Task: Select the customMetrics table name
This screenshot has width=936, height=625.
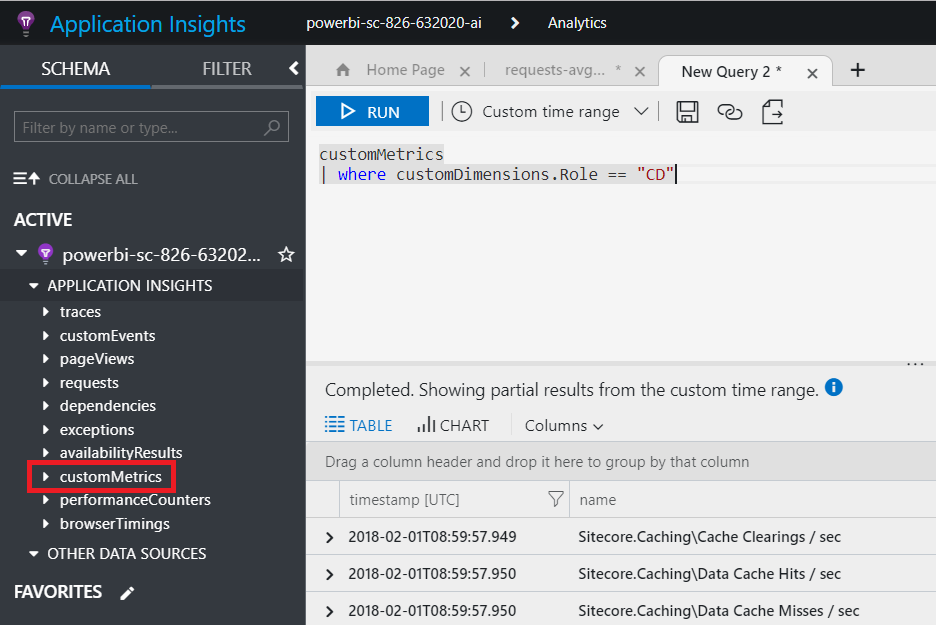Action: click(x=110, y=476)
